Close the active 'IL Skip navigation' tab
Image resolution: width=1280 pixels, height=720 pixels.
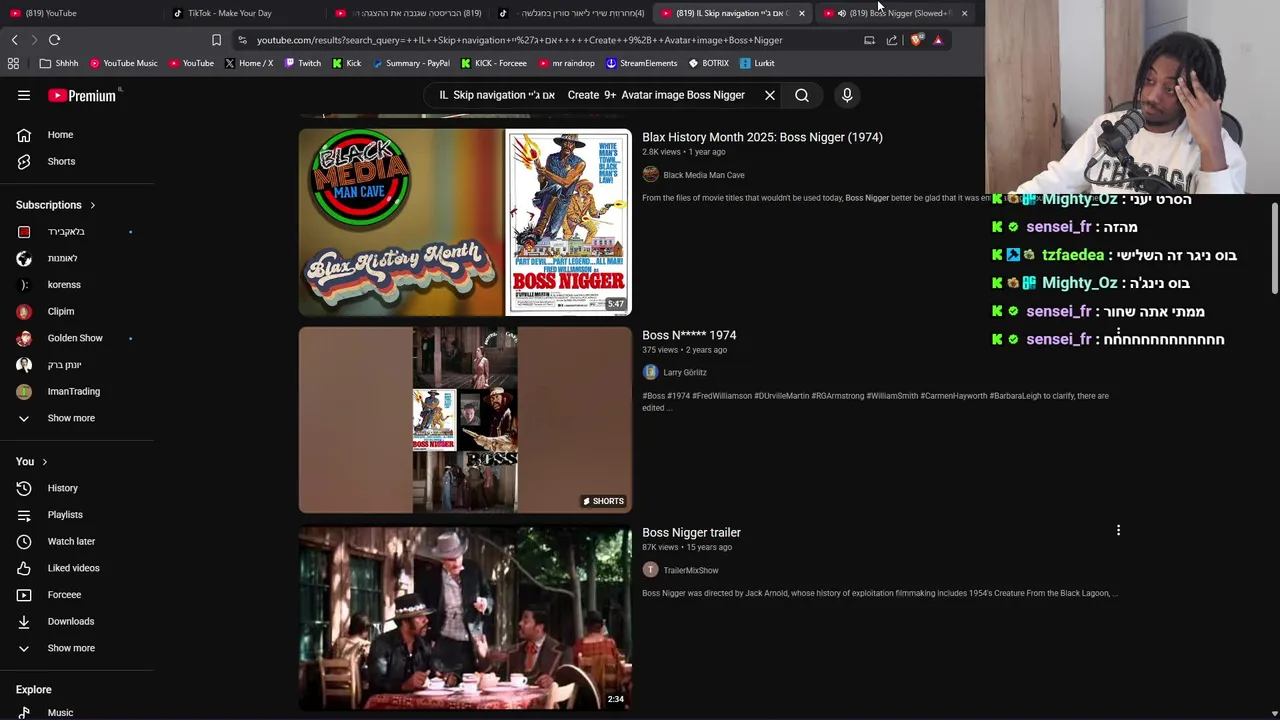click(x=801, y=13)
